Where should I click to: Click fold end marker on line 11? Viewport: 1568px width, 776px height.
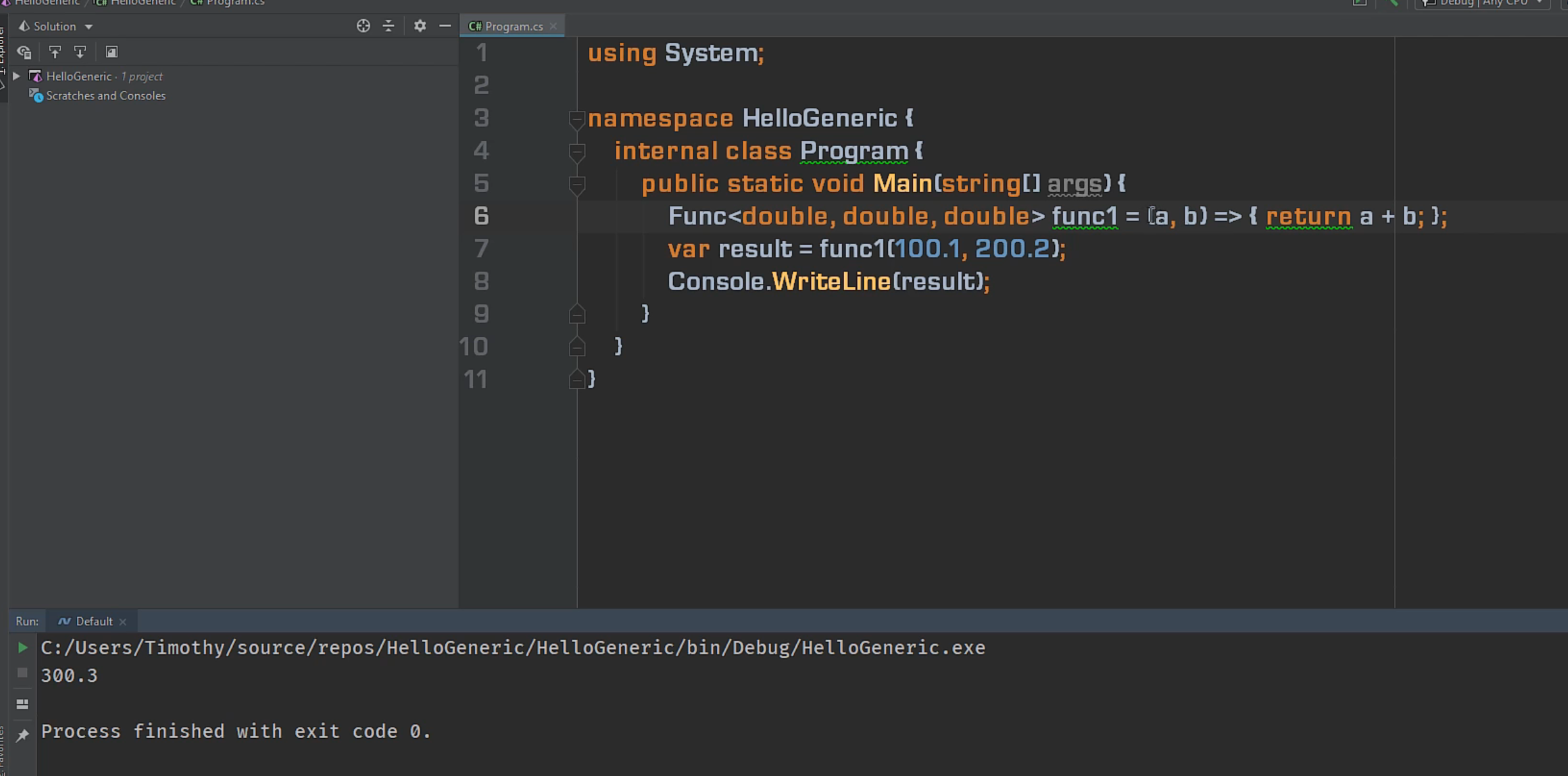click(x=576, y=379)
